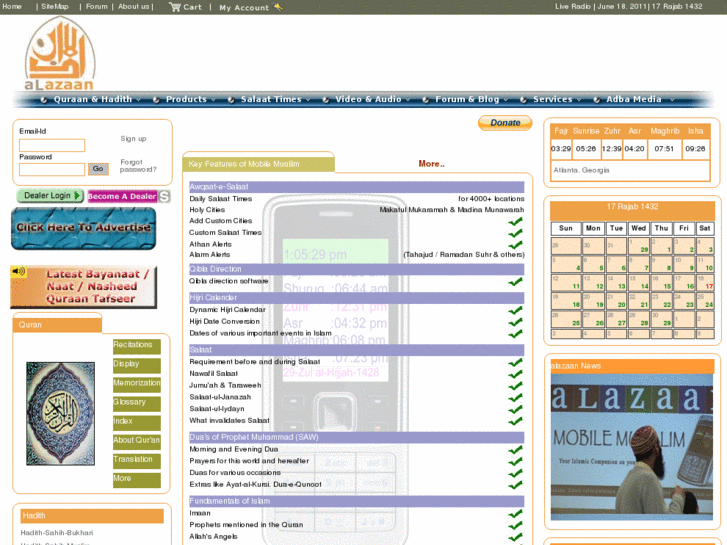Click the speaker icon on Bayanaat banner
The image size is (727, 545).
[x=19, y=271]
